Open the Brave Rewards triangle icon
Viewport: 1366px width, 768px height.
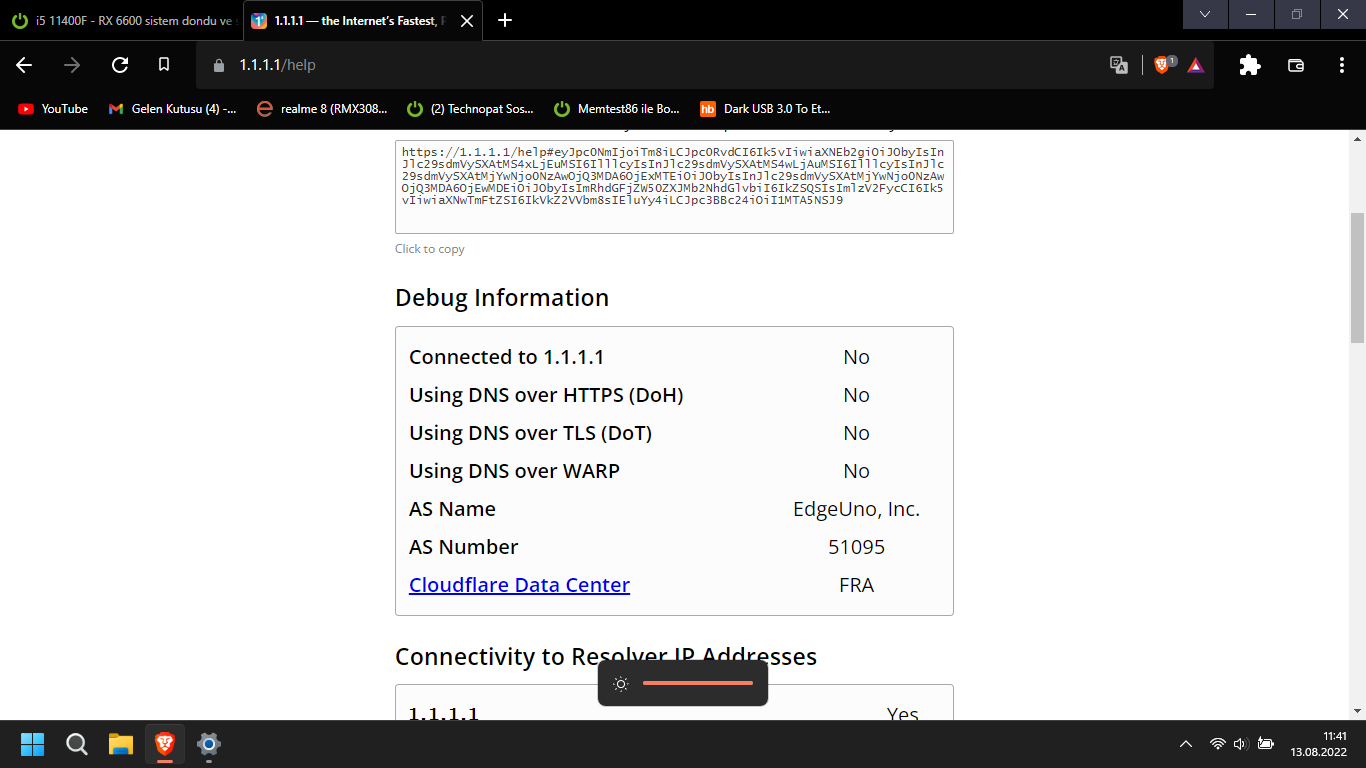pyautogui.click(x=1196, y=65)
